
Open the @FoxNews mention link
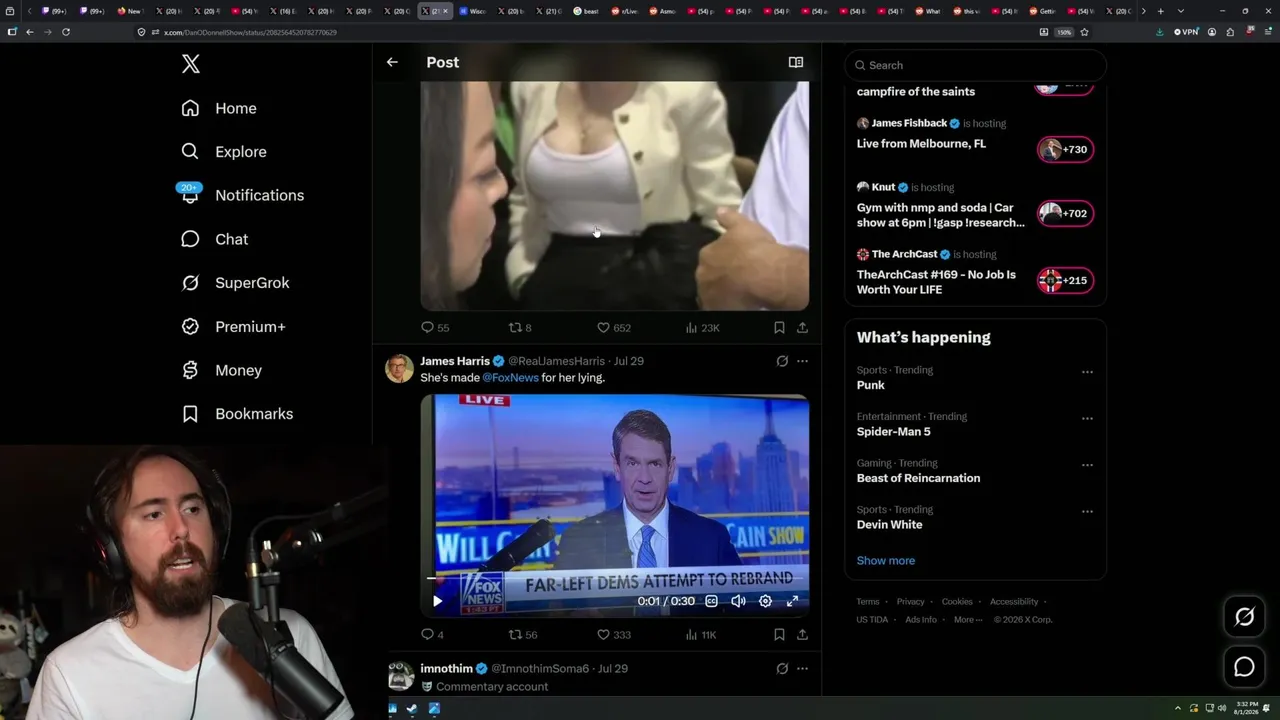point(510,378)
